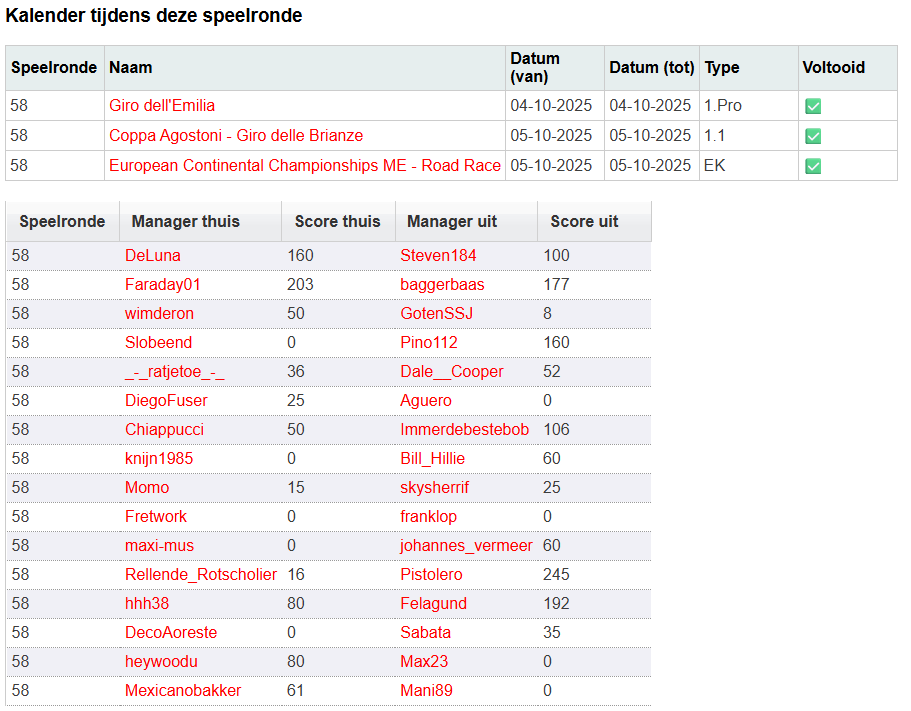Select the Score uit column header
Screen dimensions: 911x711
(x=584, y=222)
